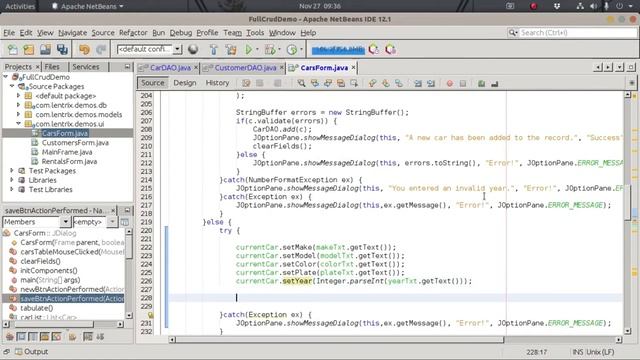This screenshot has height=360, width=640.
Task: Click the Navigator filter settings icon beside empty combo
Action: tap(124, 222)
